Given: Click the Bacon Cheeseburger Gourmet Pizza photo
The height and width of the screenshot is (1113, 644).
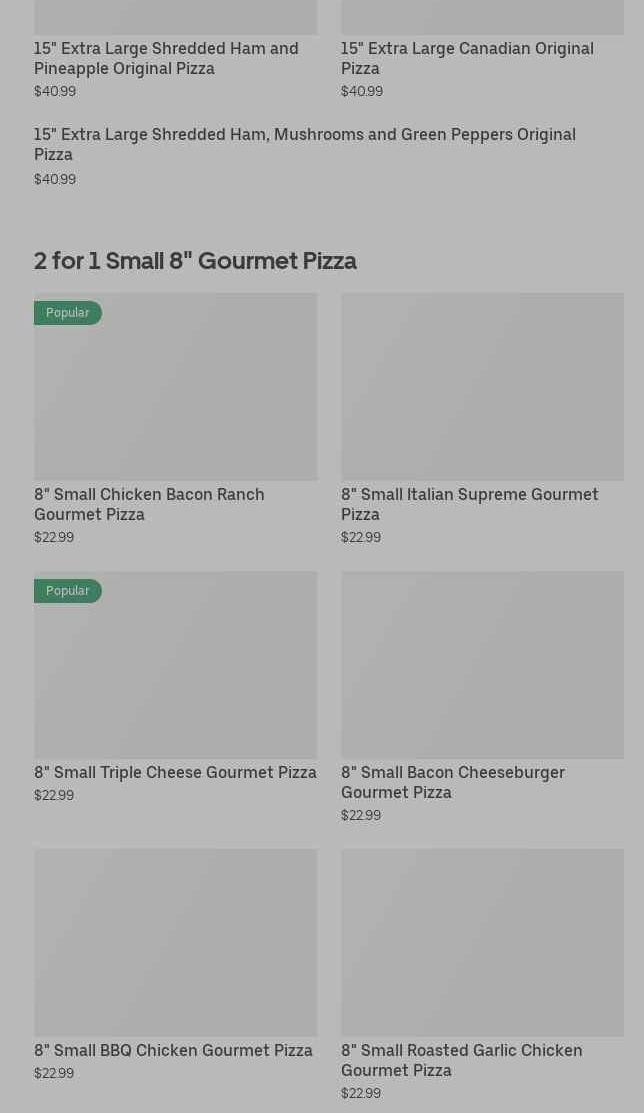Looking at the screenshot, I should click(482, 664).
